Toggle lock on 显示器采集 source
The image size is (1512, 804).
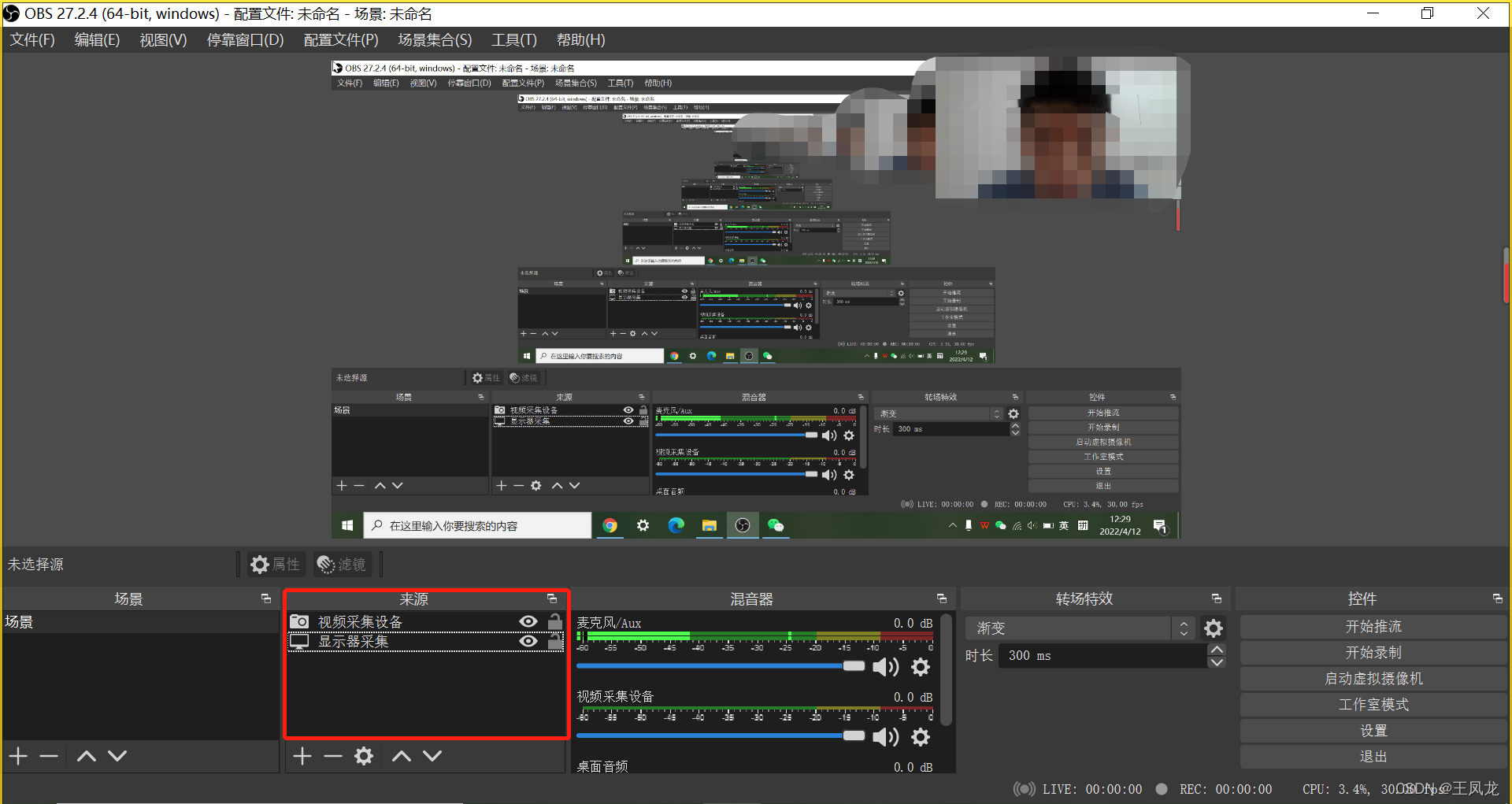point(555,642)
